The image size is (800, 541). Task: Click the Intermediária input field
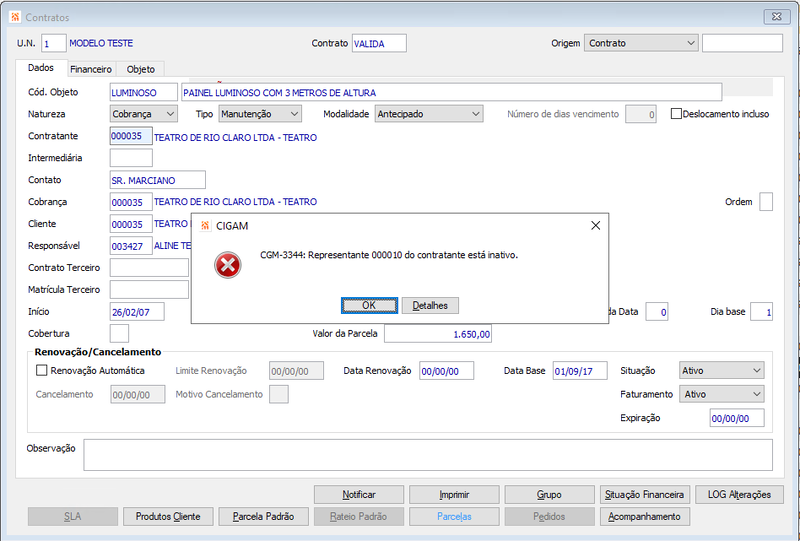coord(131,158)
